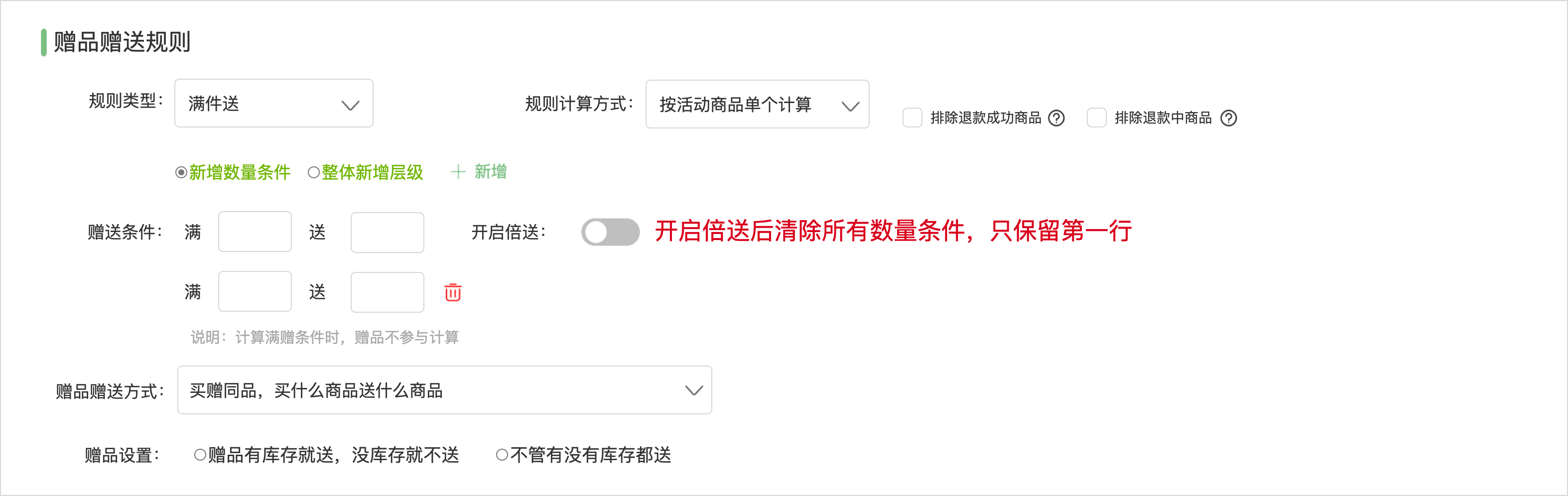
Task: Check the 排除退款成功商品 checkbox
Action: (x=913, y=118)
